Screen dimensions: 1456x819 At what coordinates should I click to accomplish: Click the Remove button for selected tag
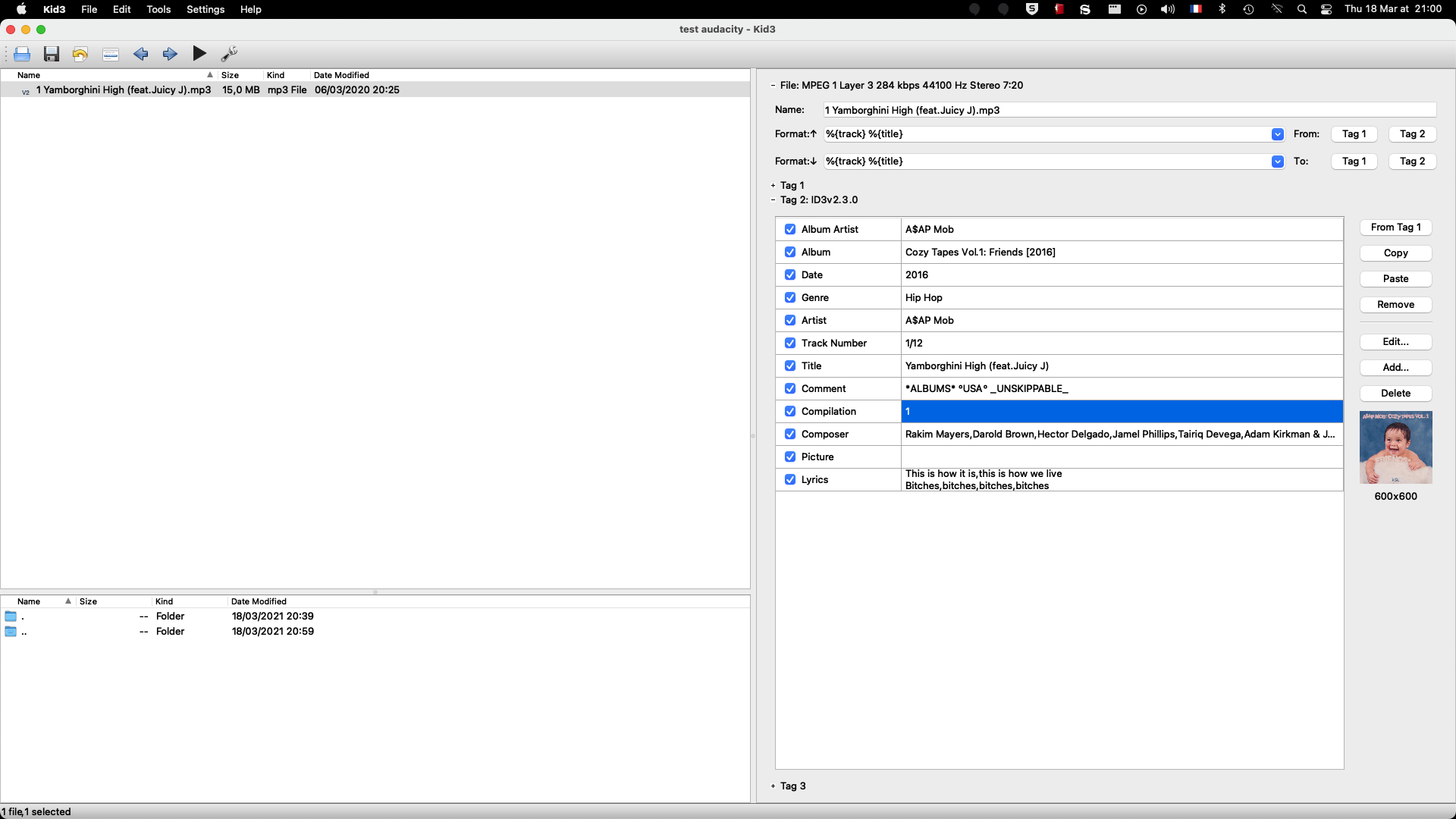coord(1395,304)
